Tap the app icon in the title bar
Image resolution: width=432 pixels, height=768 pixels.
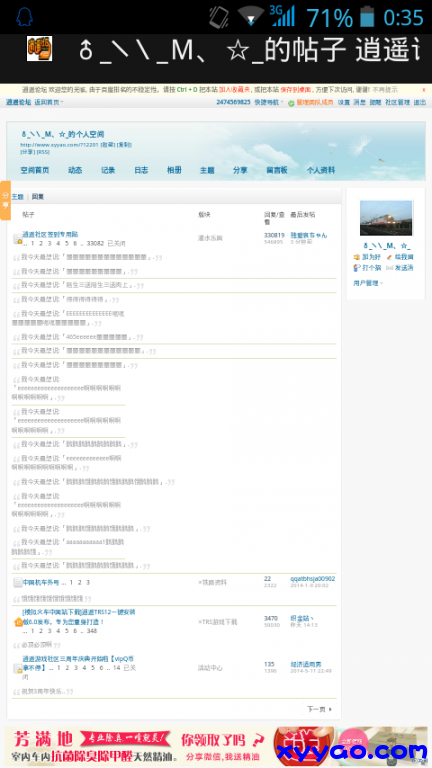coord(40,49)
